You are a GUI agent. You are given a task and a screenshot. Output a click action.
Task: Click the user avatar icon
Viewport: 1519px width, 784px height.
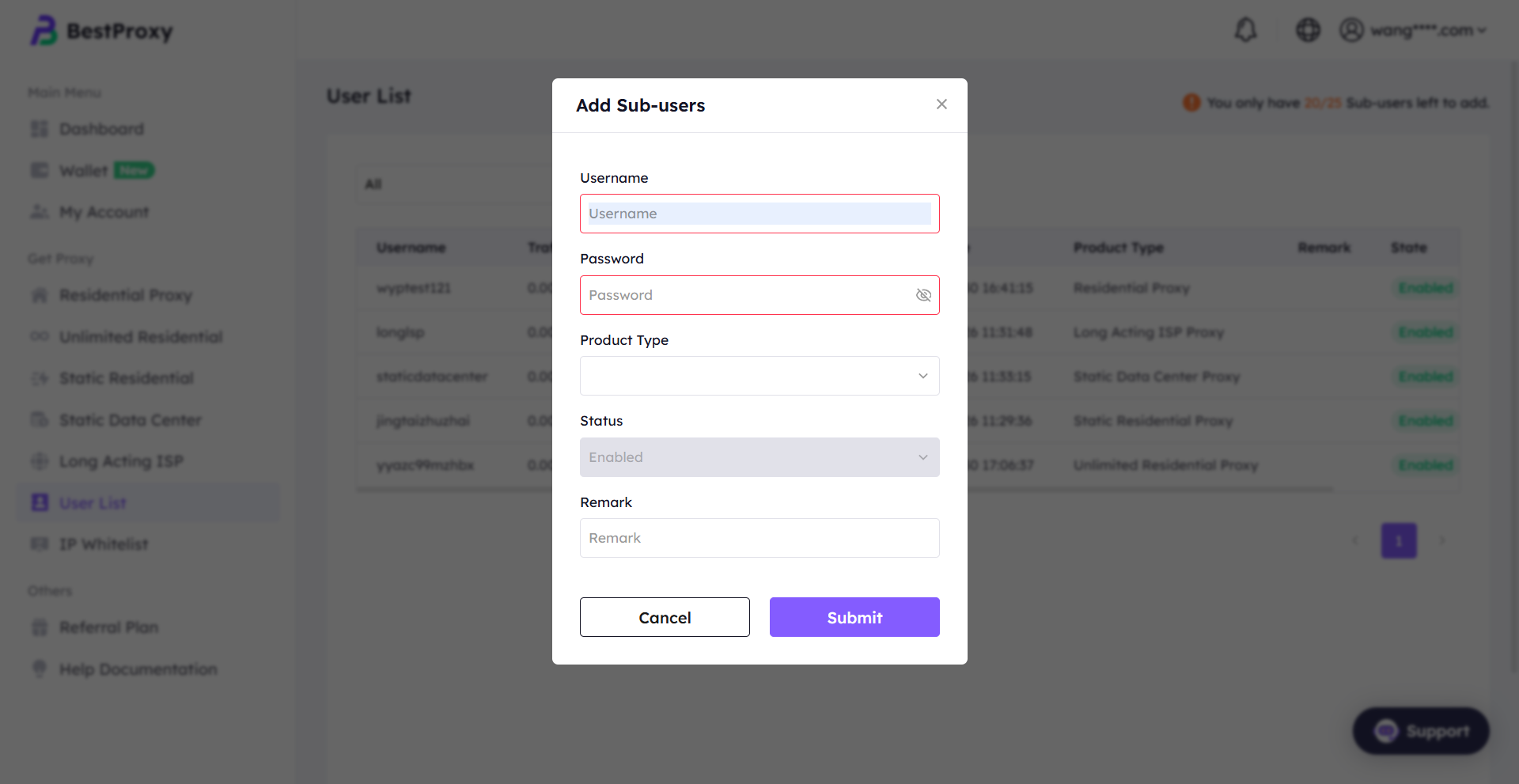[x=1351, y=30]
